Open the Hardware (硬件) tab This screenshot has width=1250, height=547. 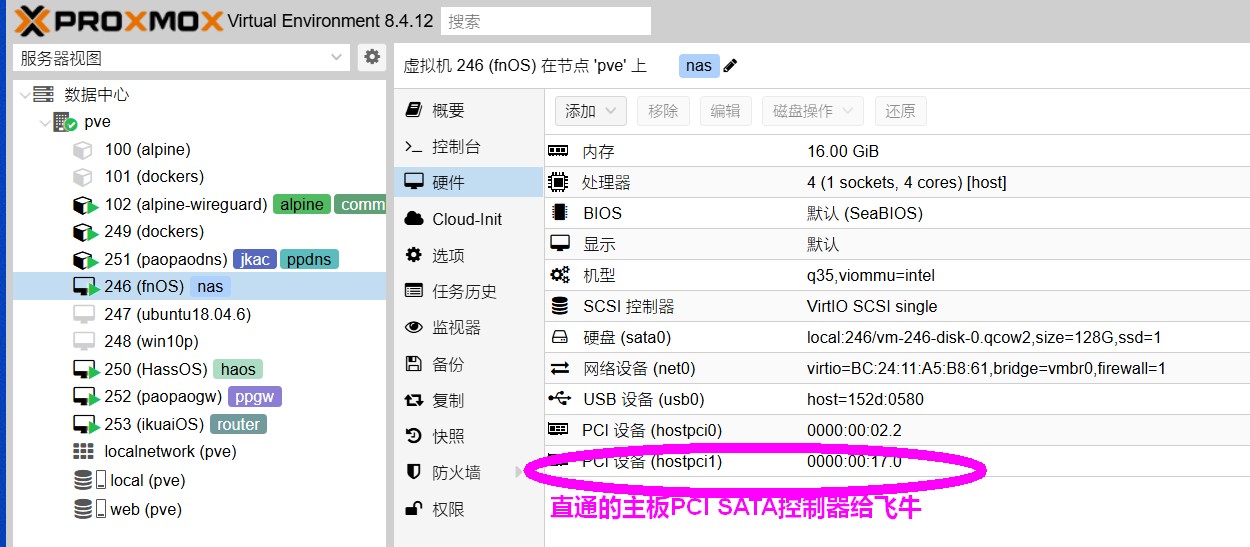tap(468, 183)
